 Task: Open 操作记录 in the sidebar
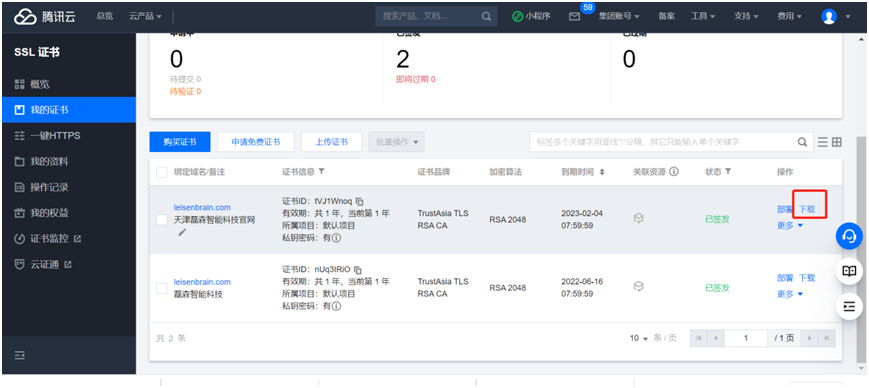[x=68, y=187]
